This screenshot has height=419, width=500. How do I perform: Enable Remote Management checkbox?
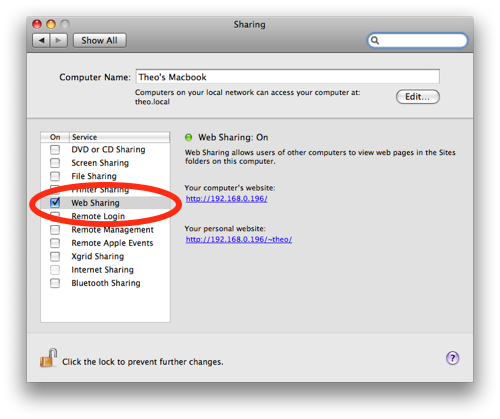(55, 230)
